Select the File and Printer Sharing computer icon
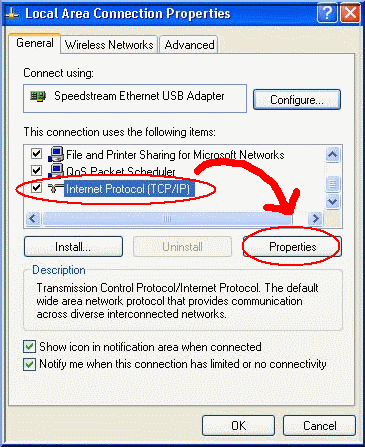 [56, 154]
